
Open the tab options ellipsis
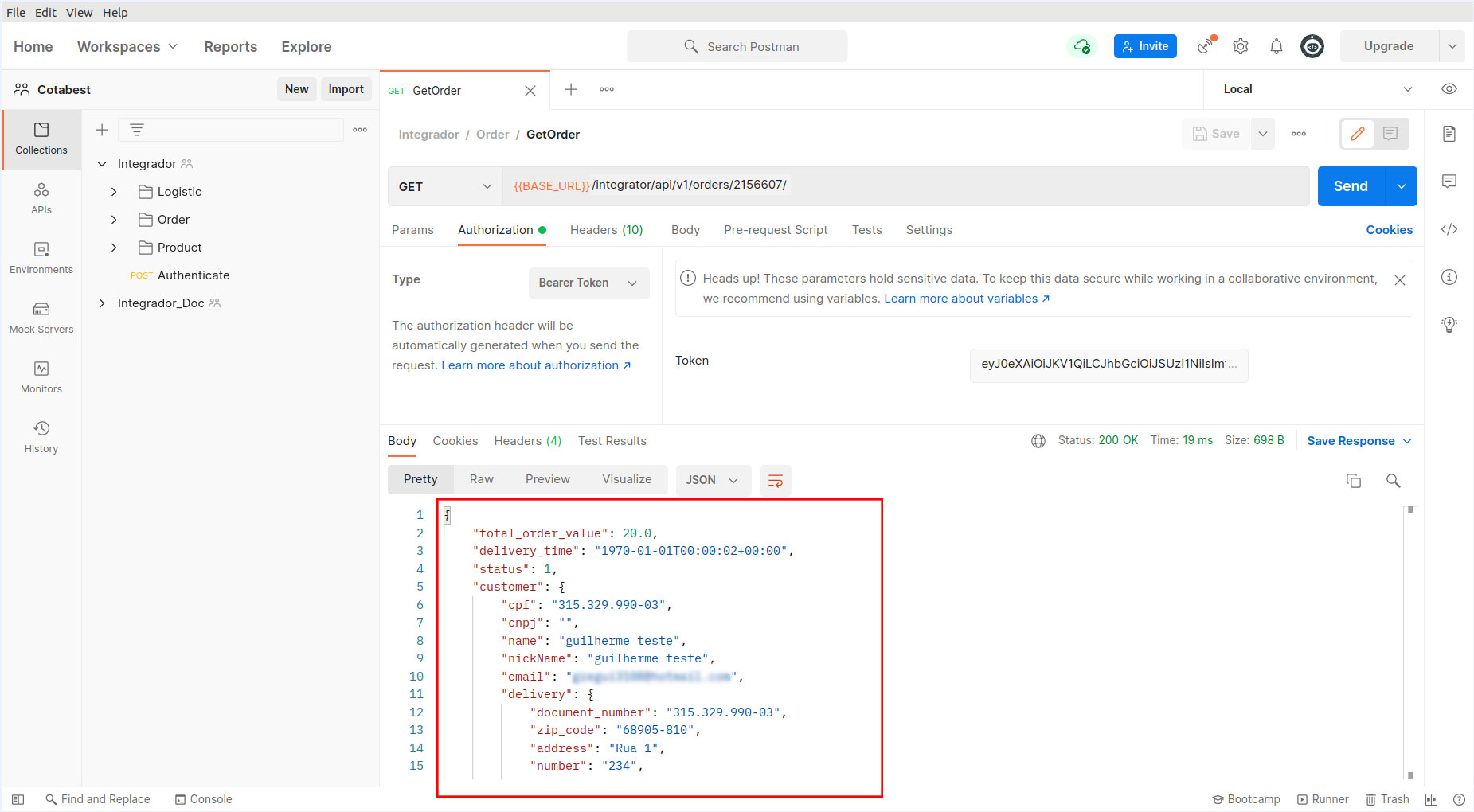(x=607, y=89)
